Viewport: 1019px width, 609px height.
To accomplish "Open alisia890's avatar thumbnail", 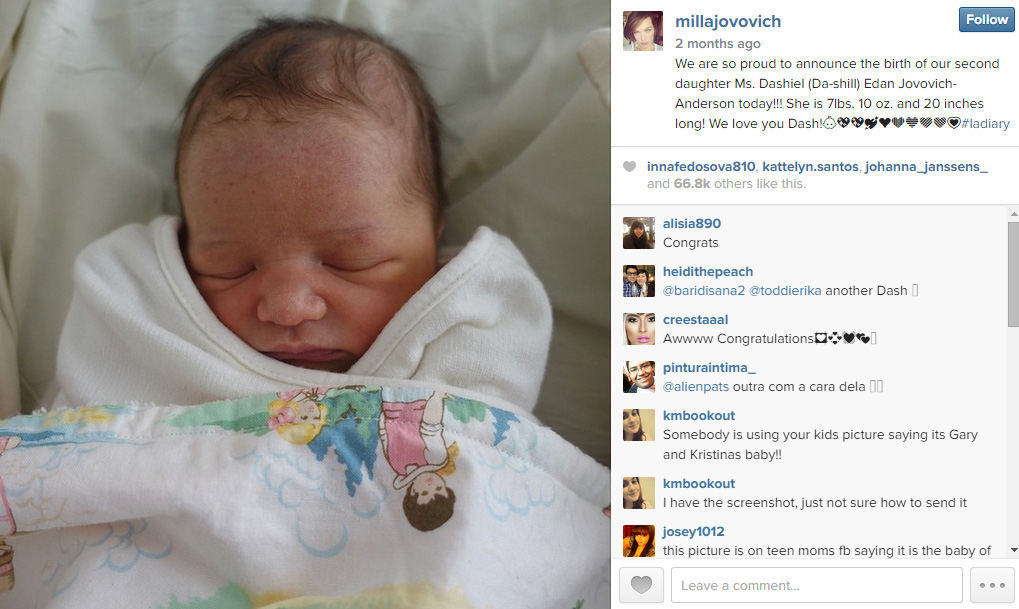I will [639, 233].
